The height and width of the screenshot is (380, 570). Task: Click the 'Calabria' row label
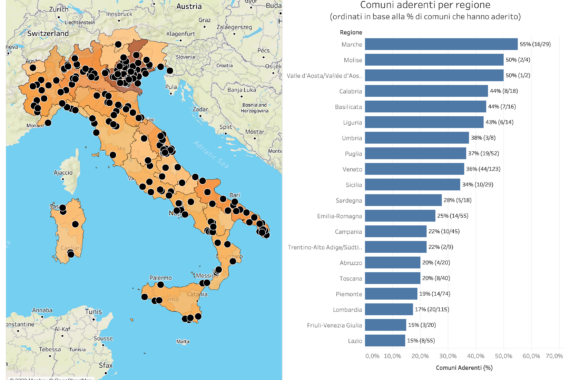(350, 91)
